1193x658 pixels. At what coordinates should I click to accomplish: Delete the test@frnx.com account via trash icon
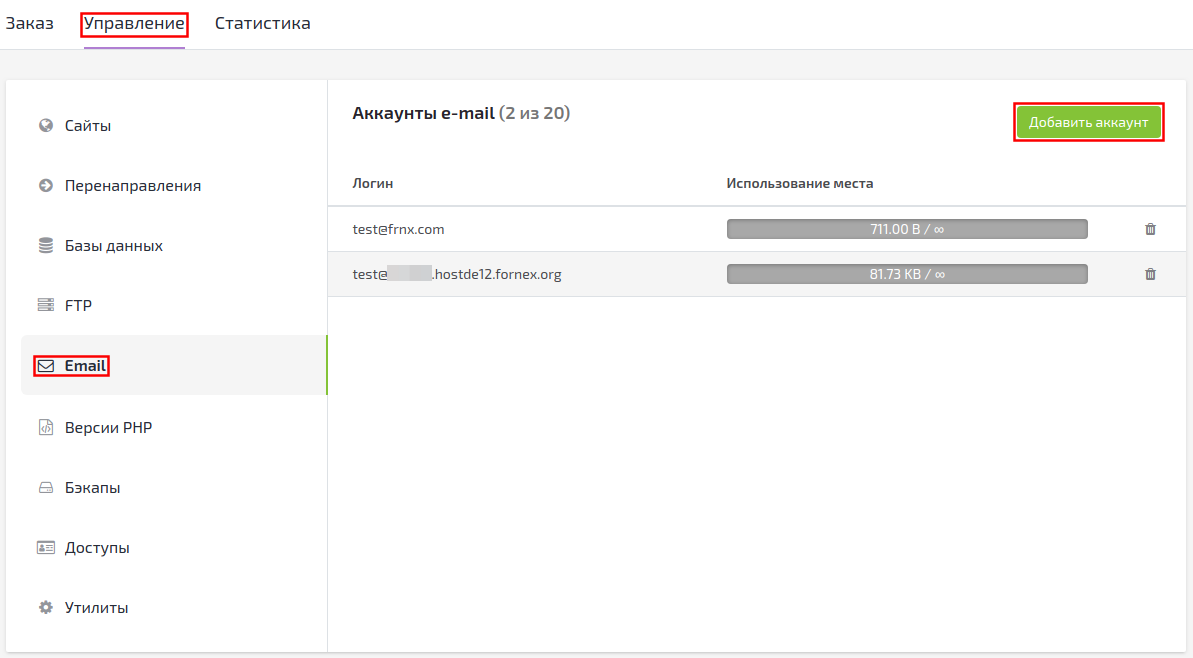coord(1150,229)
